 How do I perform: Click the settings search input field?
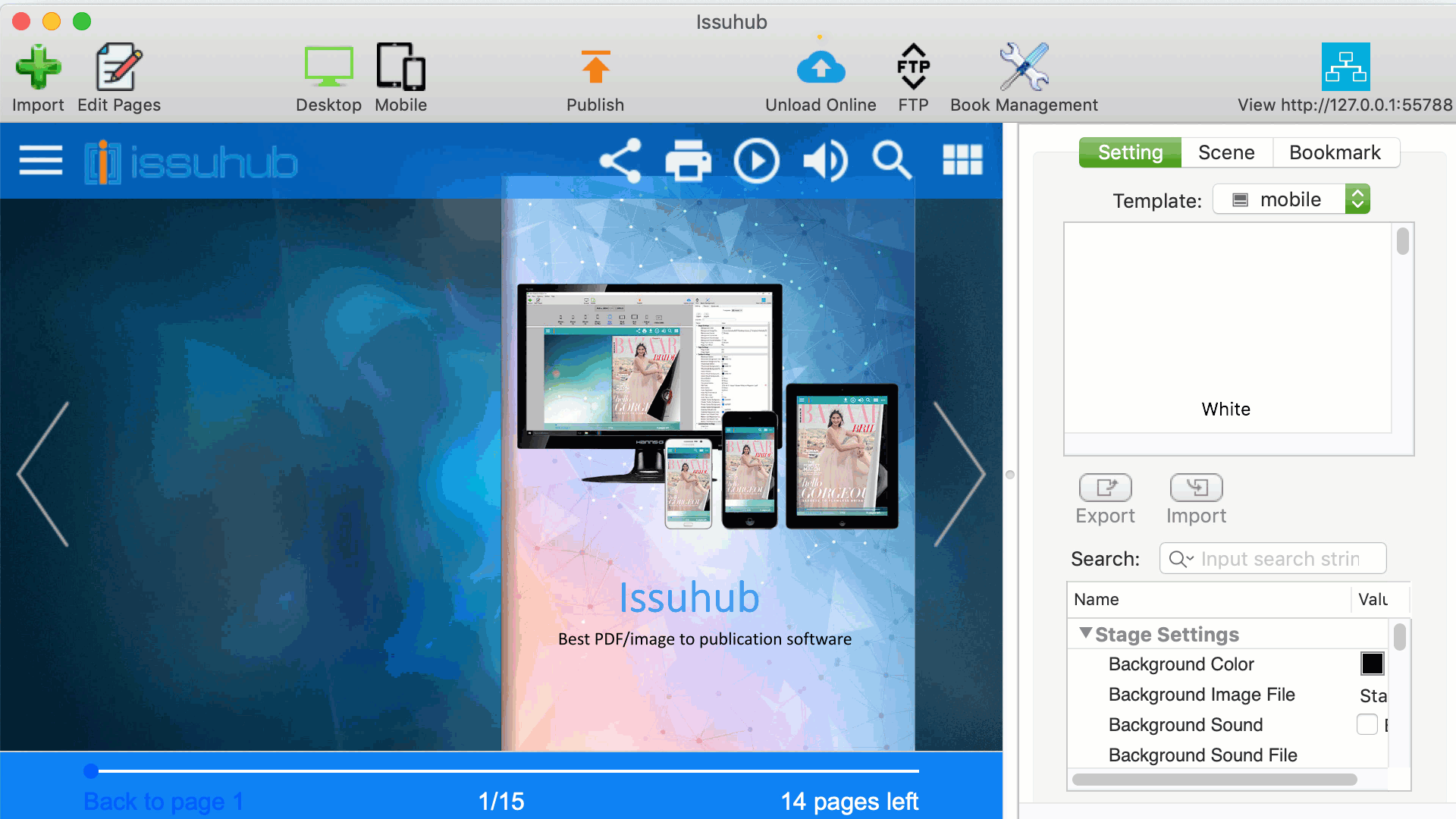(1272, 559)
